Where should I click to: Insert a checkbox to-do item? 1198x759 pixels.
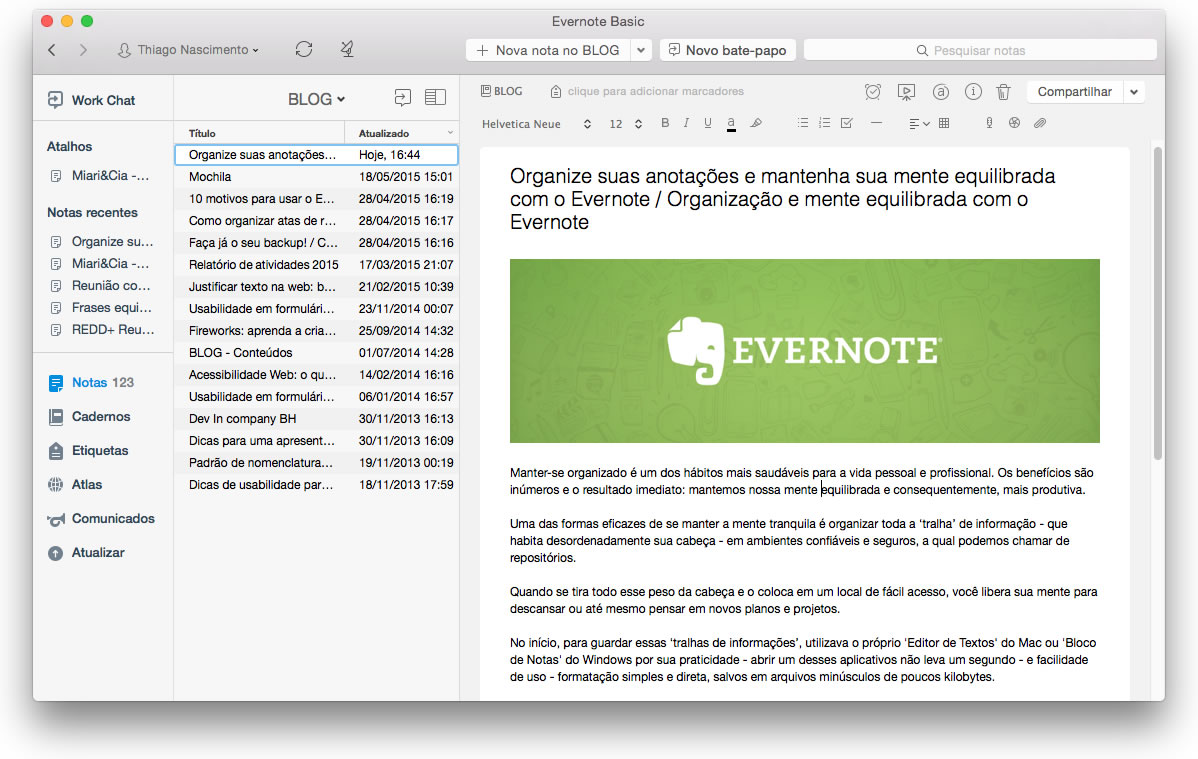pos(847,124)
